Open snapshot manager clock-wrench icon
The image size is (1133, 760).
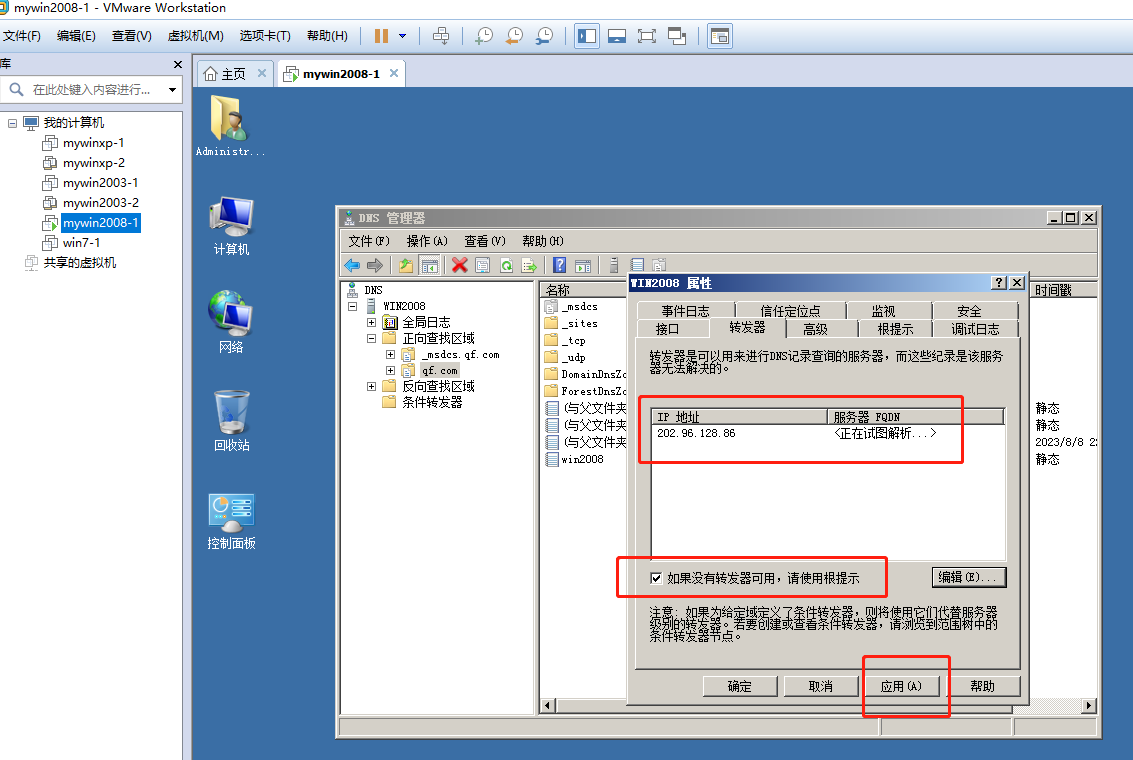(x=544, y=35)
